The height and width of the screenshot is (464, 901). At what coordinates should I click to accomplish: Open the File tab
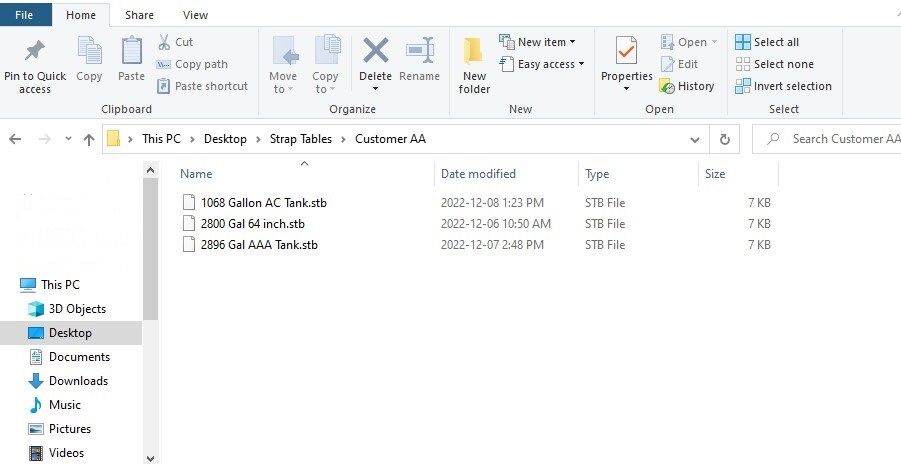[24, 15]
